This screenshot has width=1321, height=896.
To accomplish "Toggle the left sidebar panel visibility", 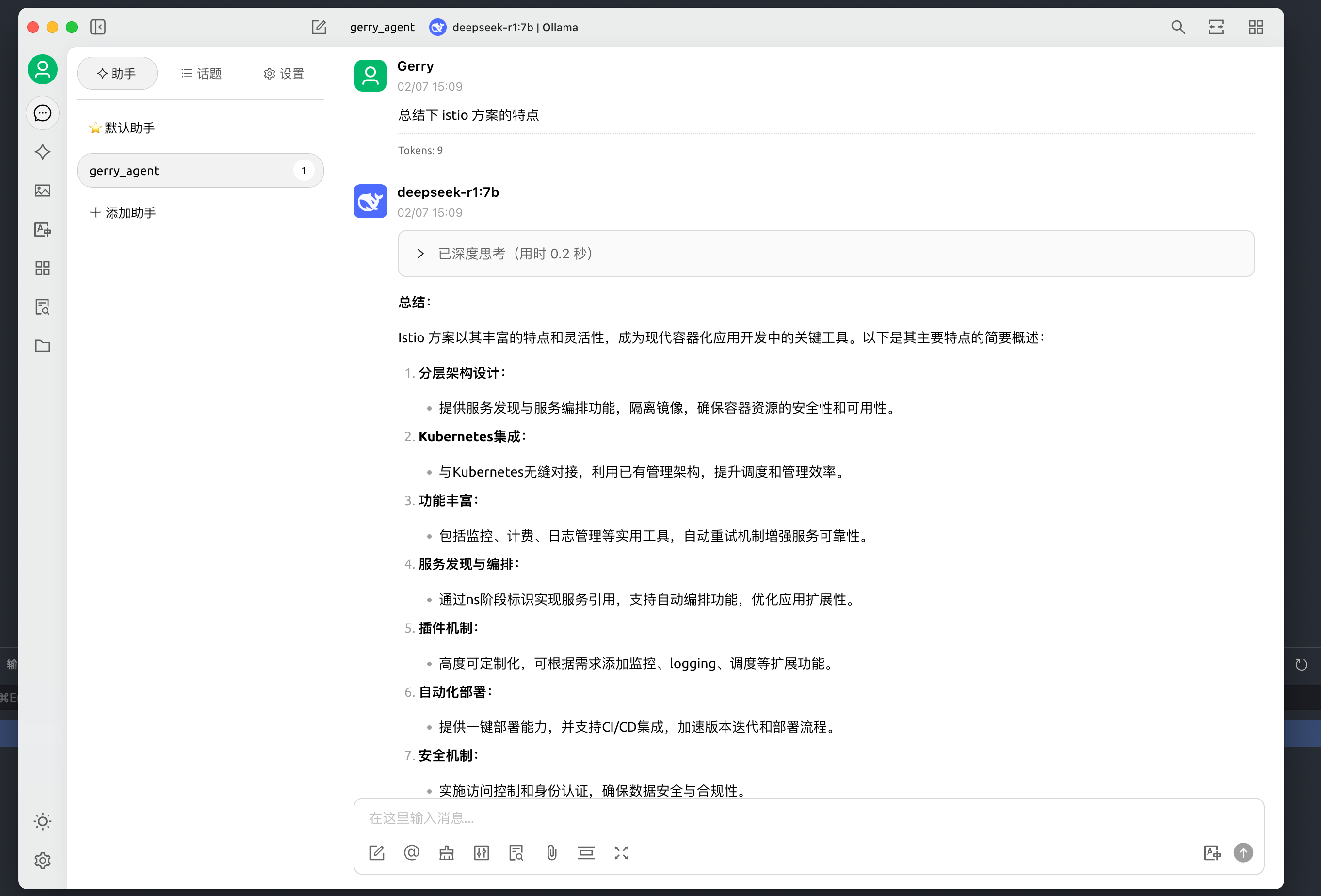I will 98,27.
